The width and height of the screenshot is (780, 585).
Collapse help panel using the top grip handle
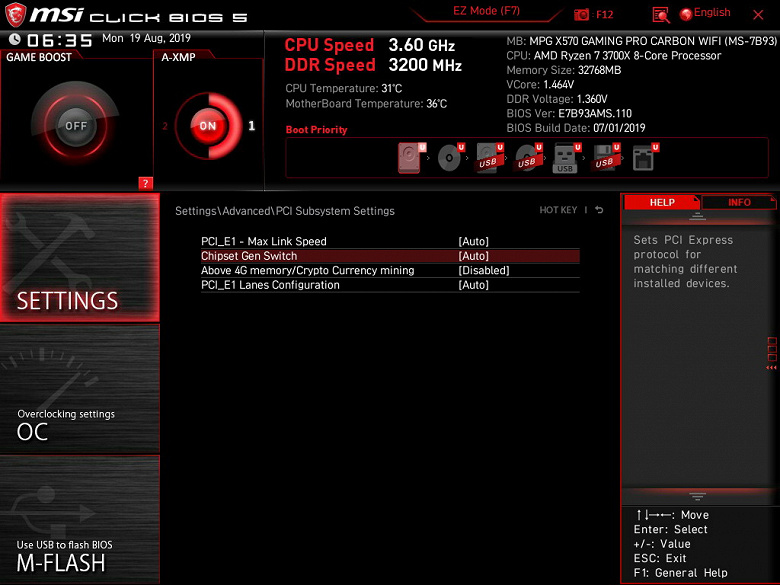(x=697, y=216)
